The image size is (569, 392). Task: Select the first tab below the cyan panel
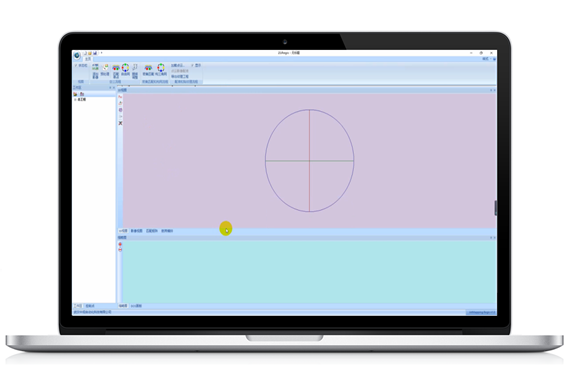123,306
